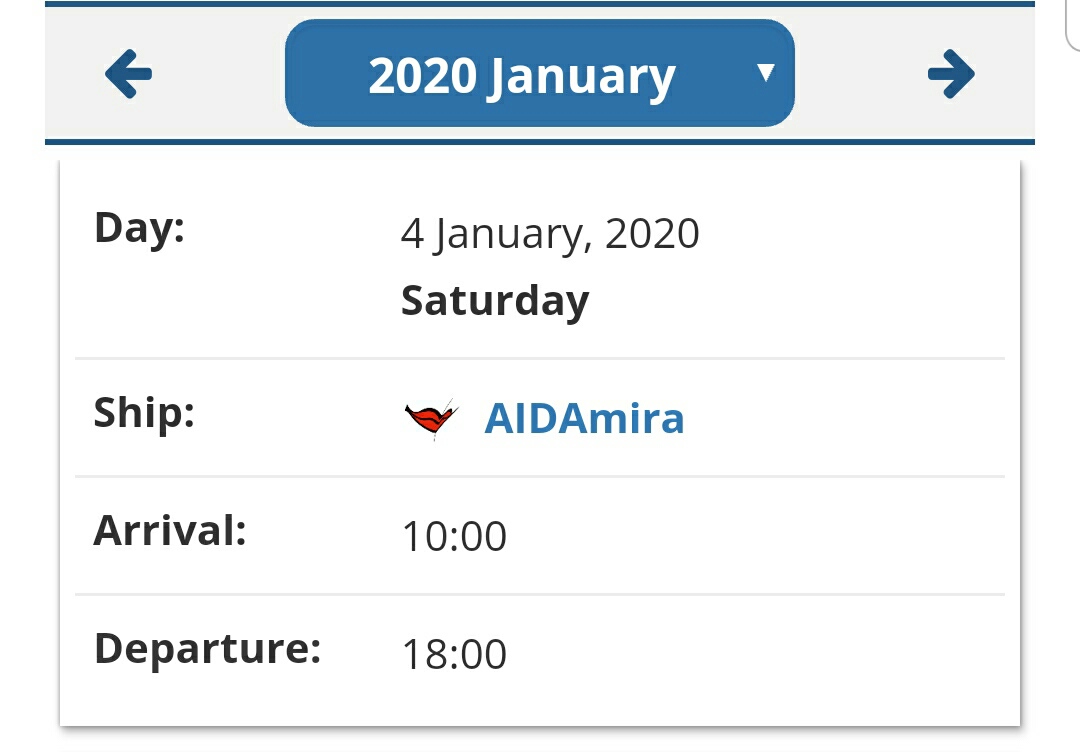The image size is (1080, 752).
Task: Click the Day: label
Action: tap(139, 228)
